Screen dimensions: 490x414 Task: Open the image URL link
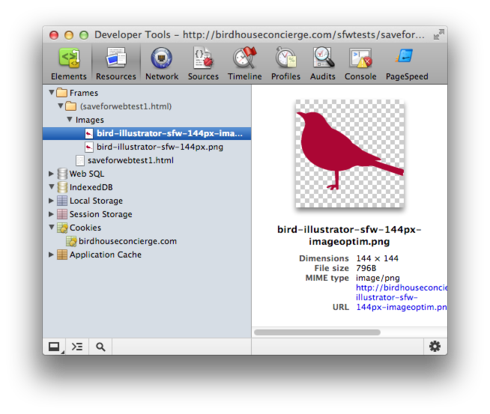tap(401, 297)
